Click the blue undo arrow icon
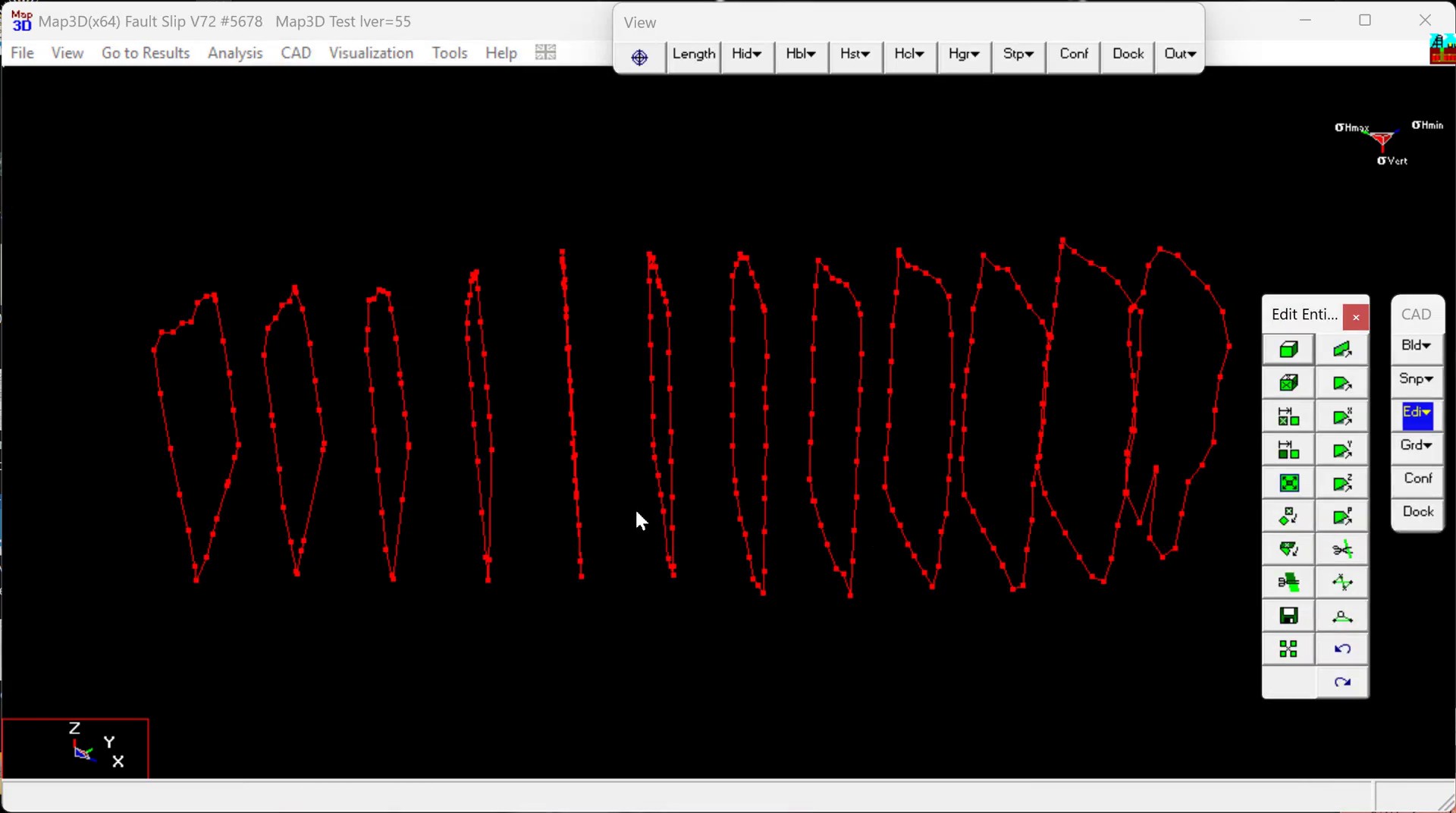This screenshot has height=813, width=1456. [1342, 649]
